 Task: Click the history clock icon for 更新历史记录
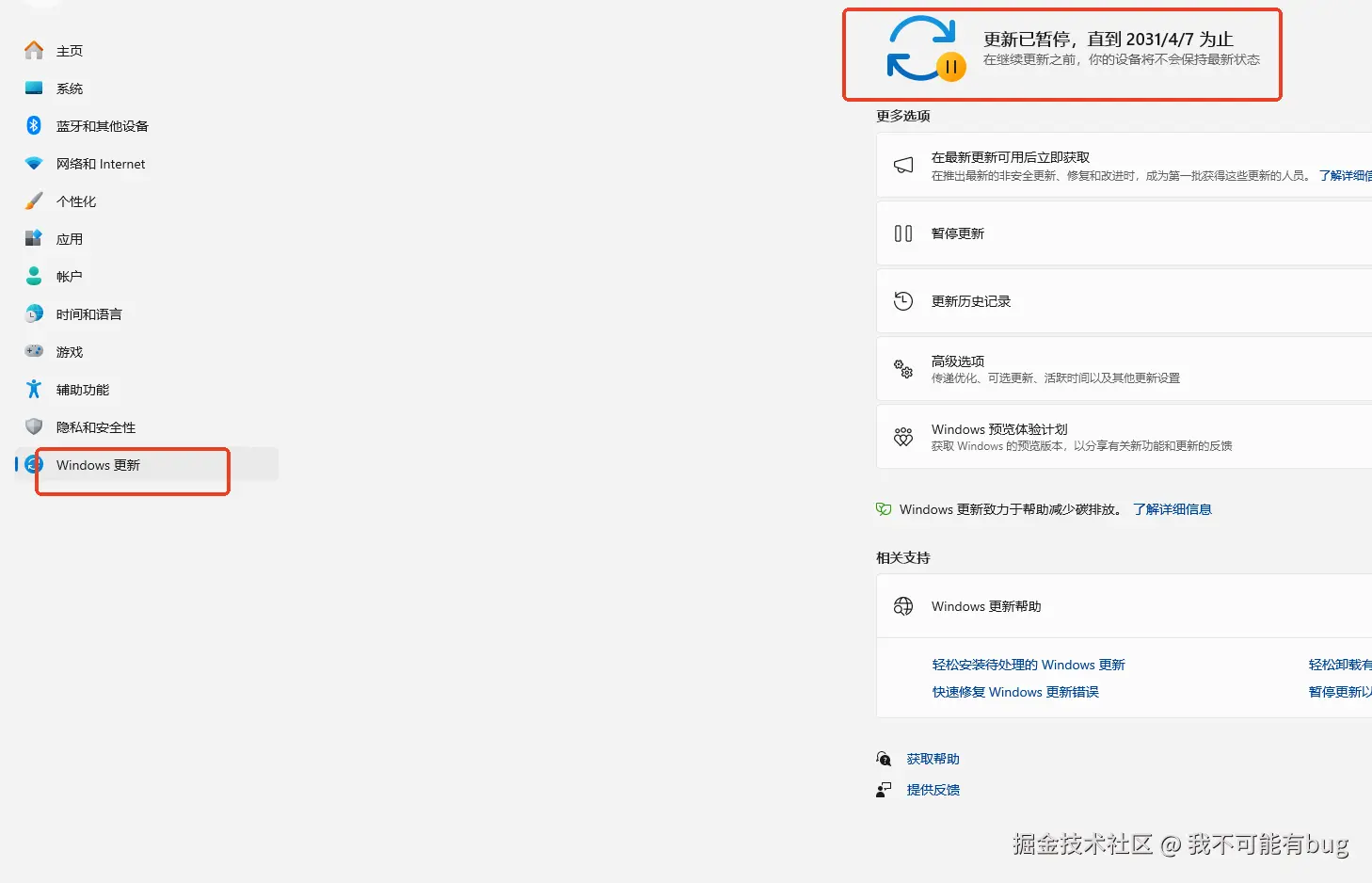click(x=903, y=301)
